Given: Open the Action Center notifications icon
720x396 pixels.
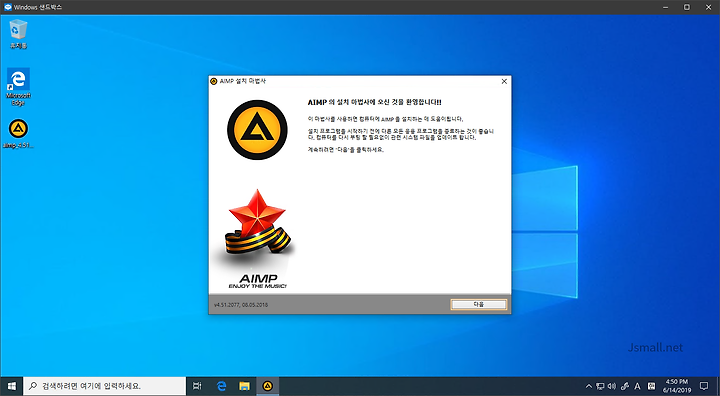Looking at the screenshot, I should (x=704, y=386).
